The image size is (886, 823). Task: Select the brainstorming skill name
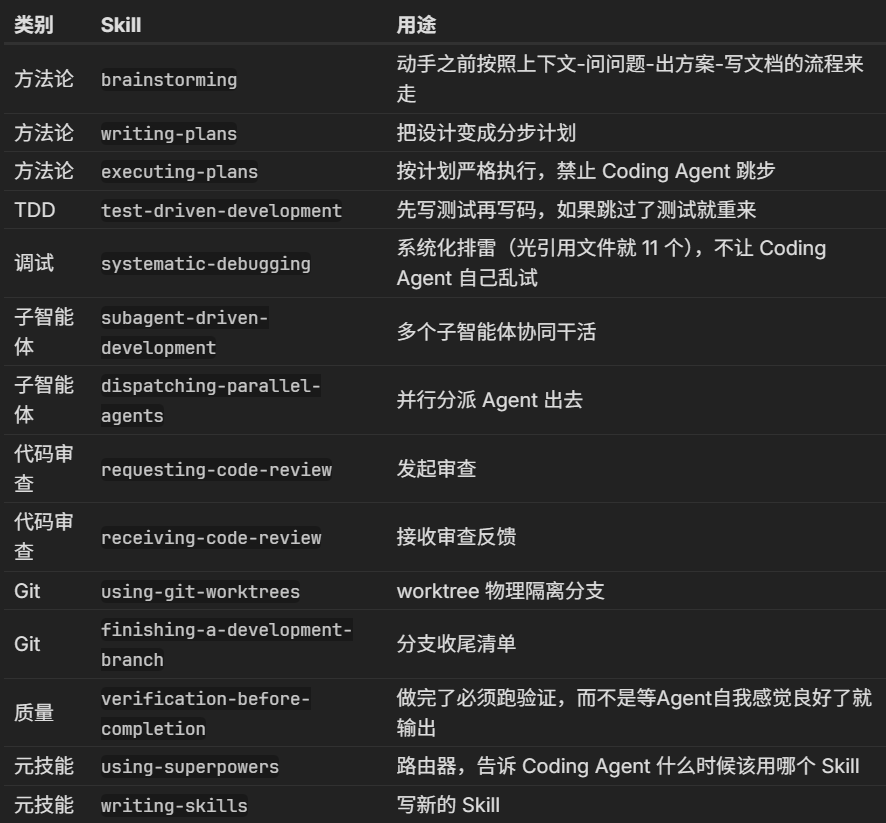[169, 80]
